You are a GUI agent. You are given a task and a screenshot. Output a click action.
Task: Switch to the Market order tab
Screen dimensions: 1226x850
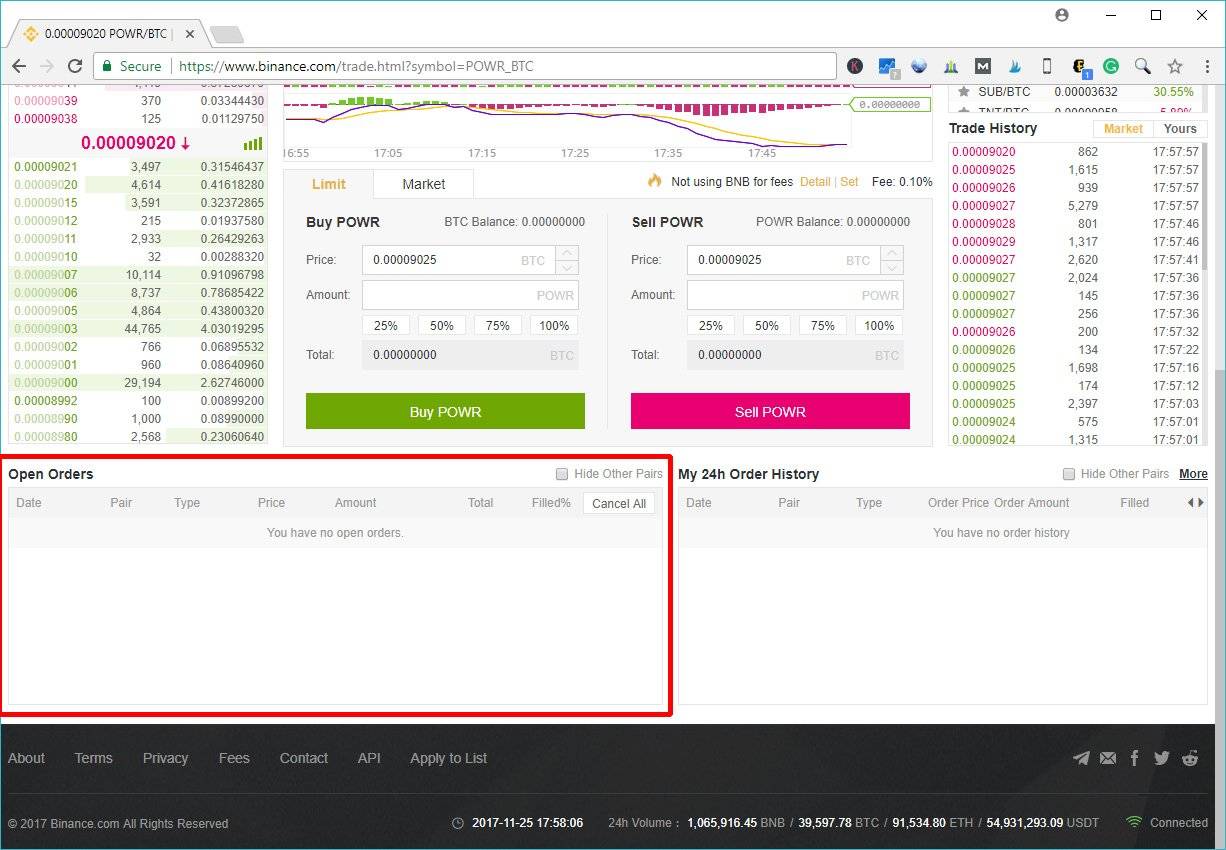424,184
